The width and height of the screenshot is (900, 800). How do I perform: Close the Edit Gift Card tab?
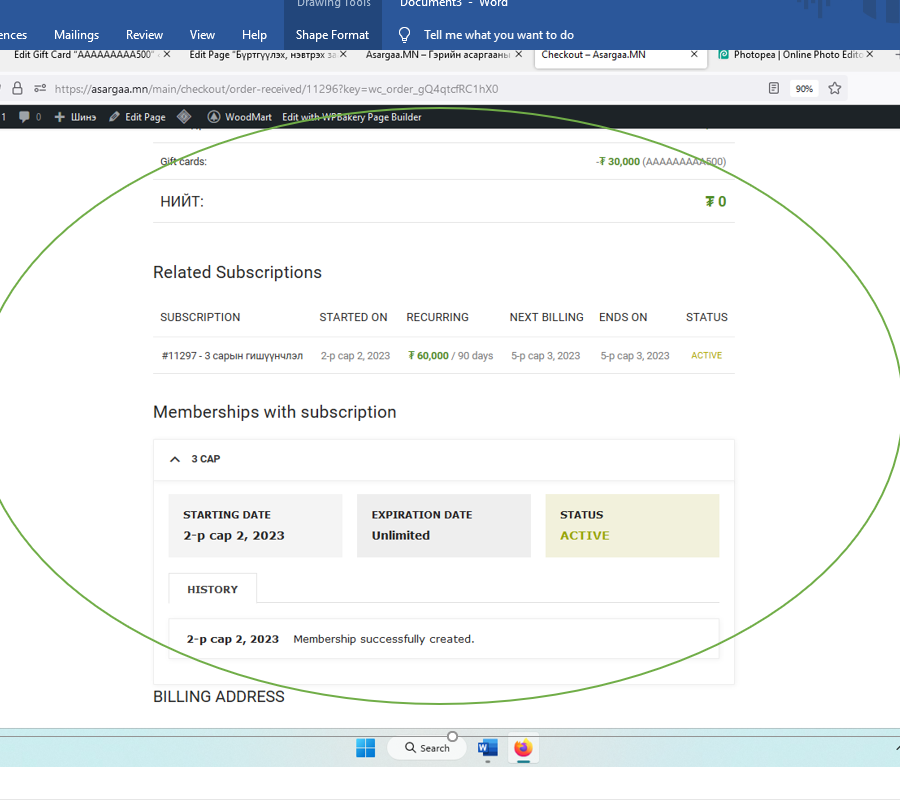pos(167,54)
